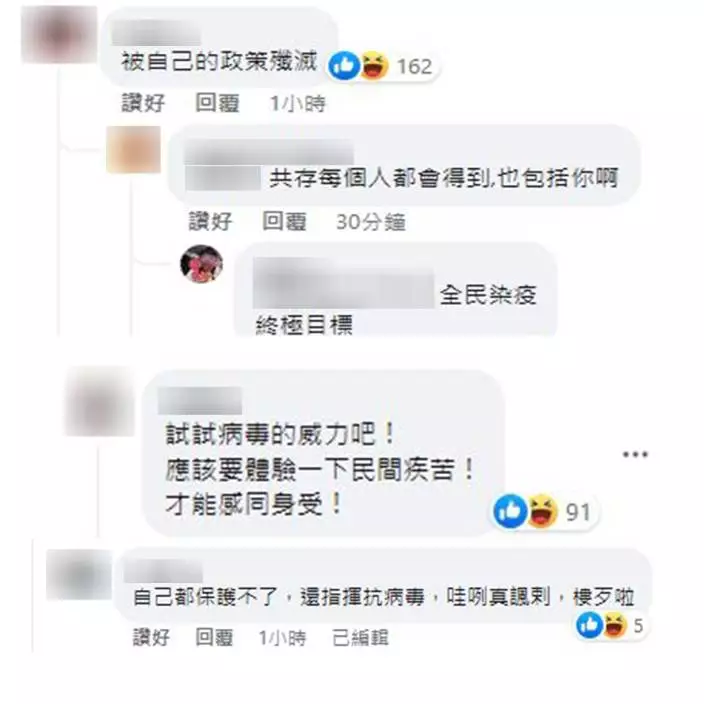Click the laughing emoji reaction beside count 5

615,625
